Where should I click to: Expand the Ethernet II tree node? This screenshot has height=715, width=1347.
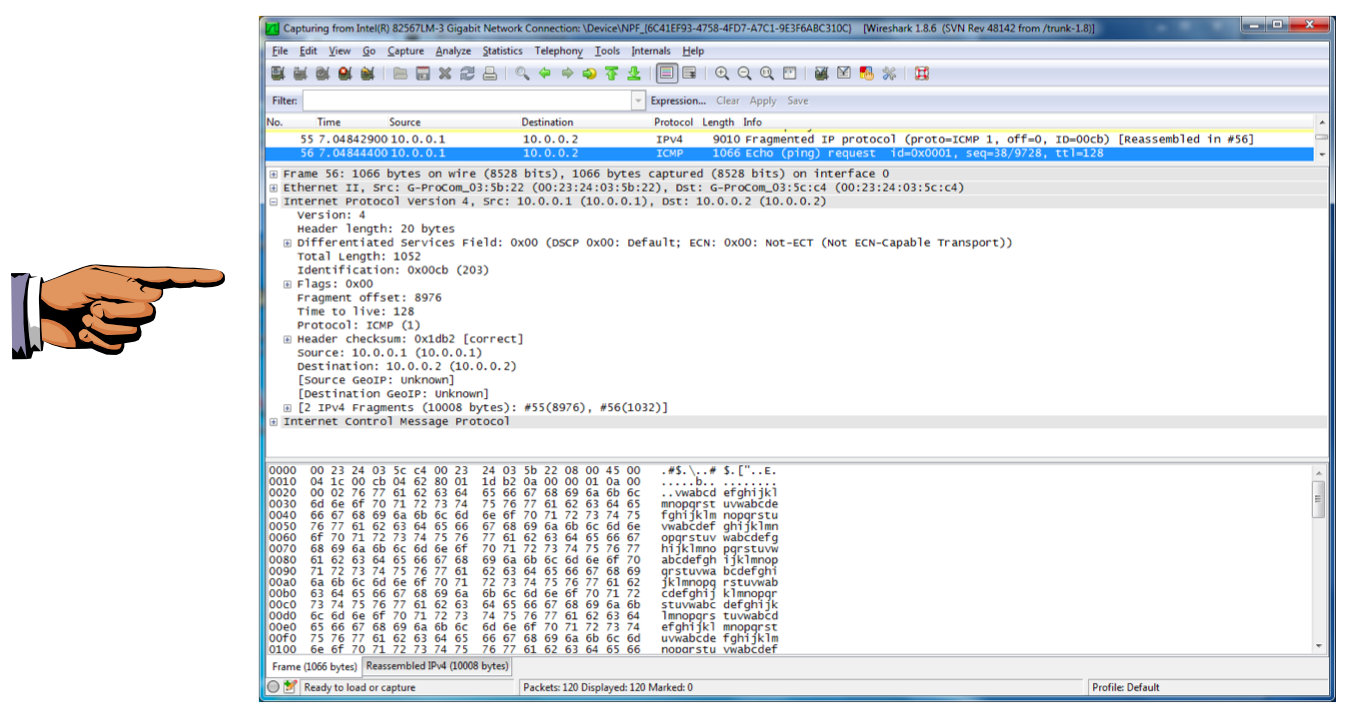274,188
